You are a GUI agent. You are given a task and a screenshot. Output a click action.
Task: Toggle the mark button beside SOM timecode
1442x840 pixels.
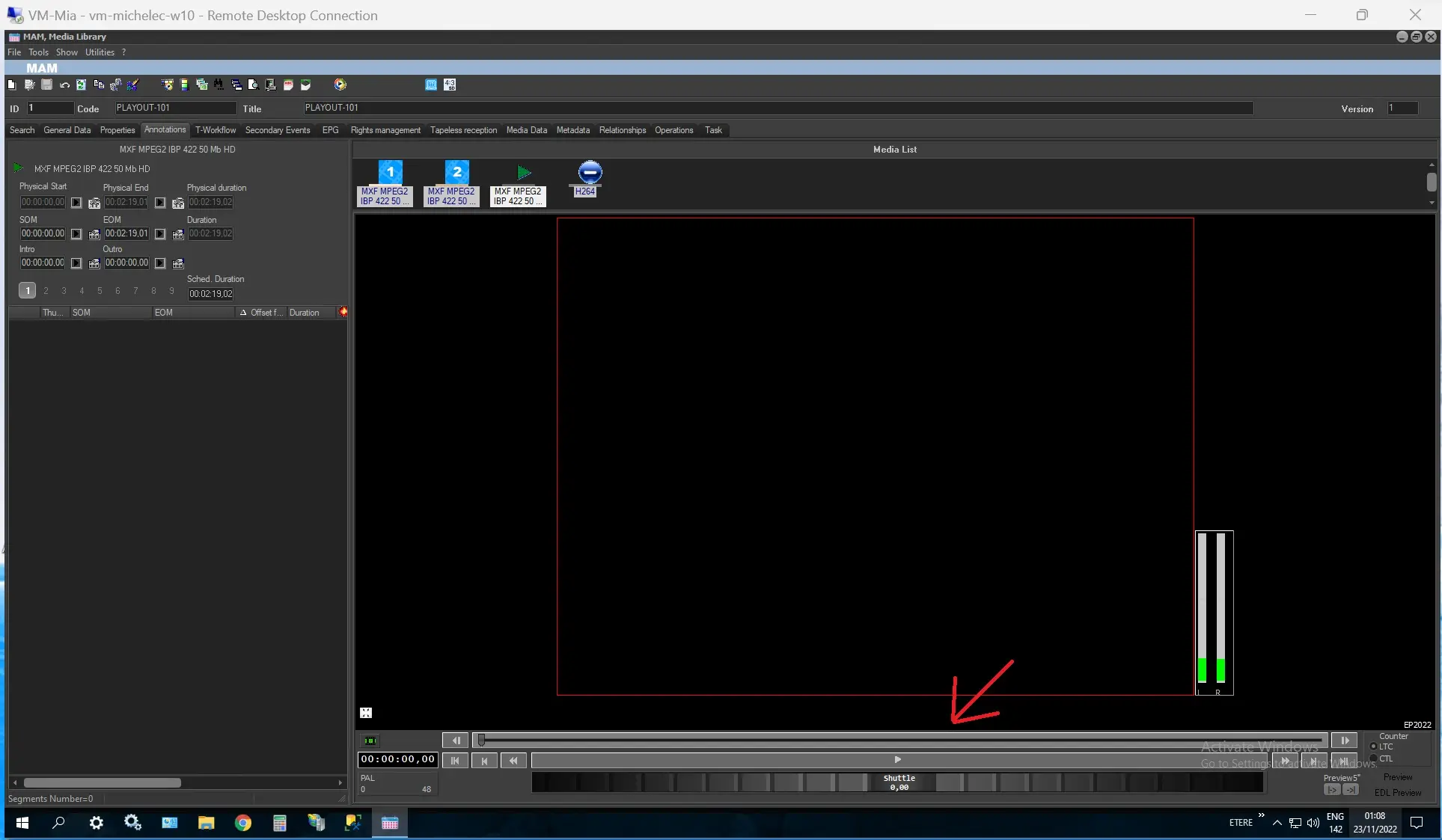(76, 234)
